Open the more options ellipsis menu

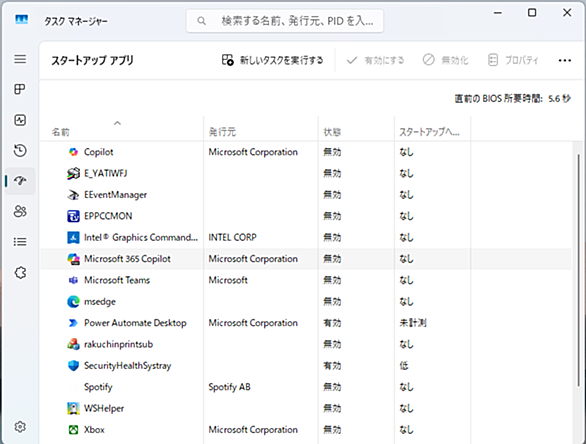564,60
